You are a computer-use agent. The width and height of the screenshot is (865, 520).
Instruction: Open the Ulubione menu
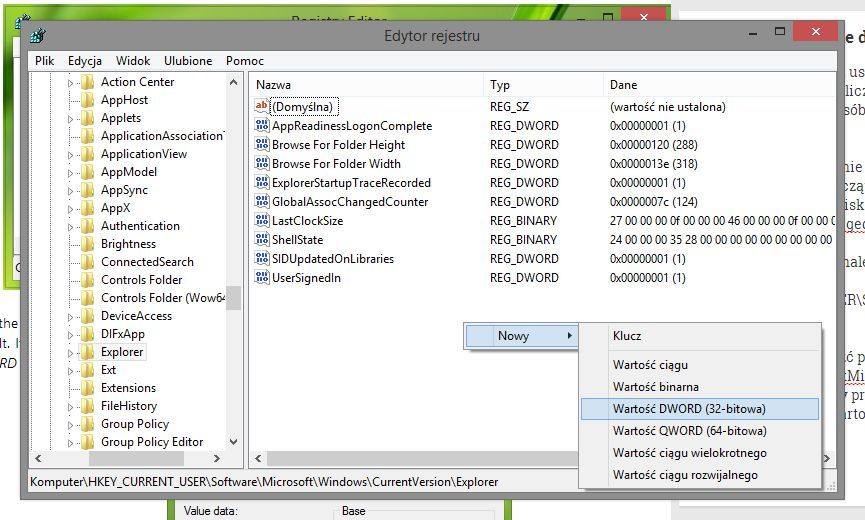point(188,61)
